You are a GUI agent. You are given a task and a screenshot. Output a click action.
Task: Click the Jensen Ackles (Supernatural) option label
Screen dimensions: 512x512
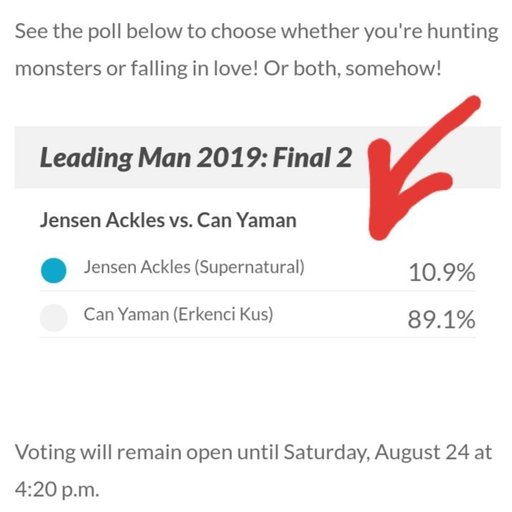[194, 267]
